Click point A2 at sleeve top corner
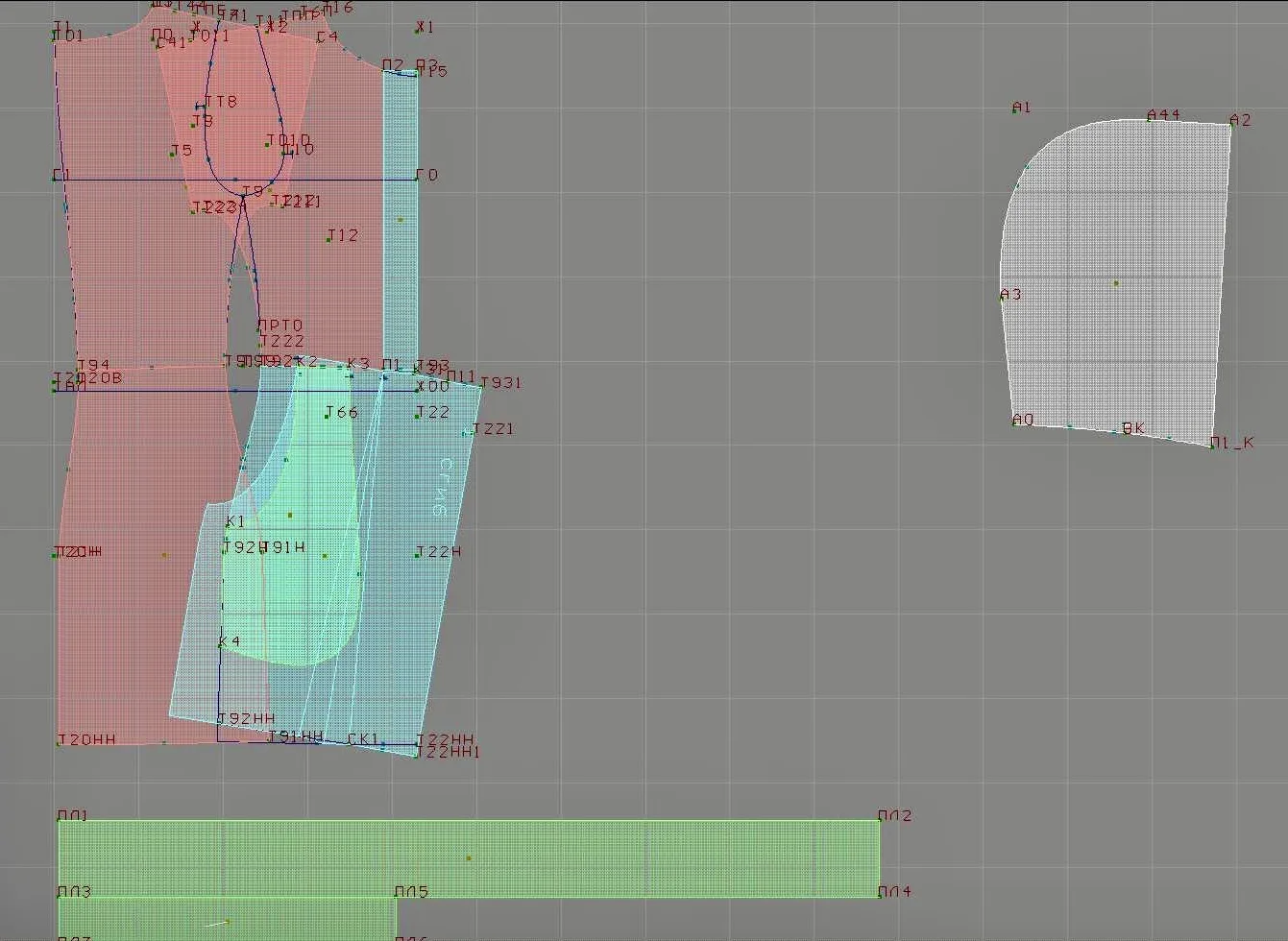This screenshot has height=941, width=1288. 1240,120
